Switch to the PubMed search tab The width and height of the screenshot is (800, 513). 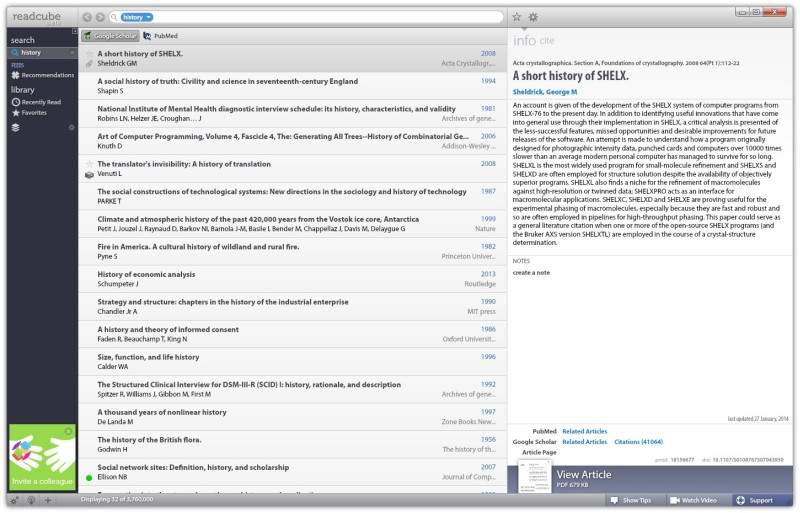tap(160, 36)
